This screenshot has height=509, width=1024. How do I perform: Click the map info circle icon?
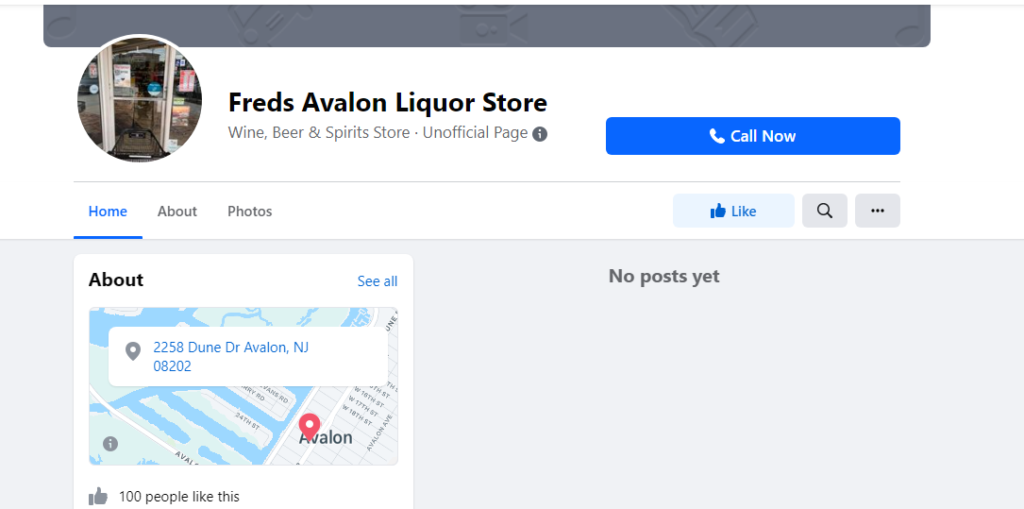110,444
